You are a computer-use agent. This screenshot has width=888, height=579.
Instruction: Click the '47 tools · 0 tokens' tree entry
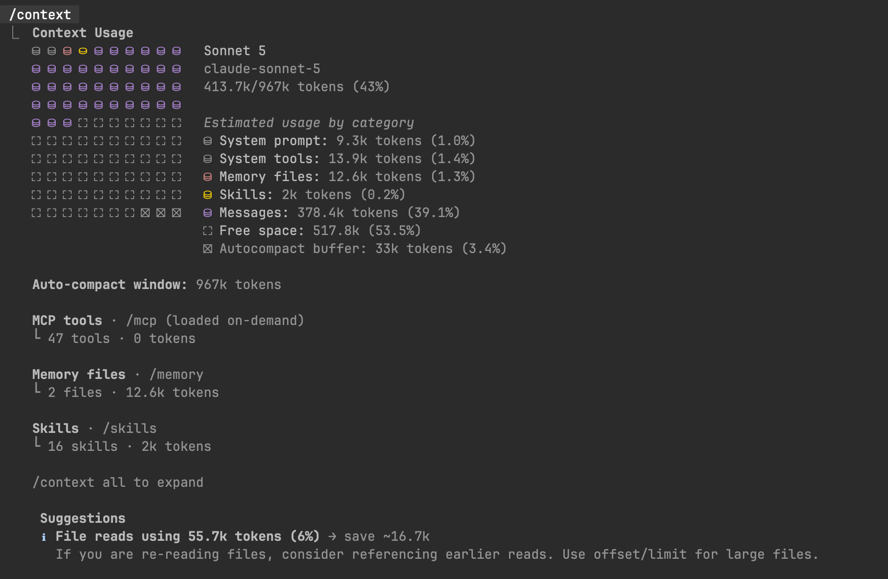coord(121,339)
